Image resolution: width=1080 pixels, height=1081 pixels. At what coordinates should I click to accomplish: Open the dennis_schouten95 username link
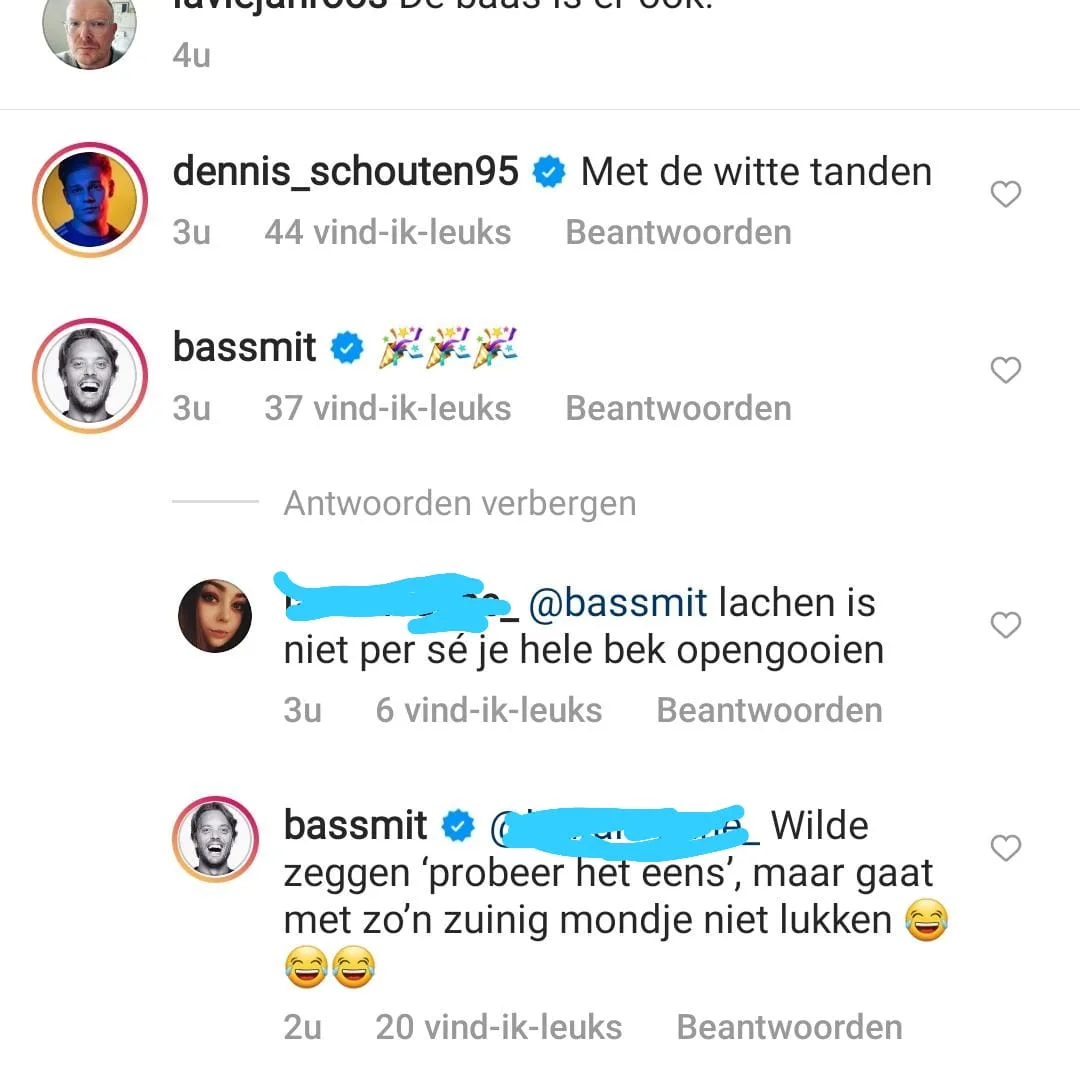point(345,172)
